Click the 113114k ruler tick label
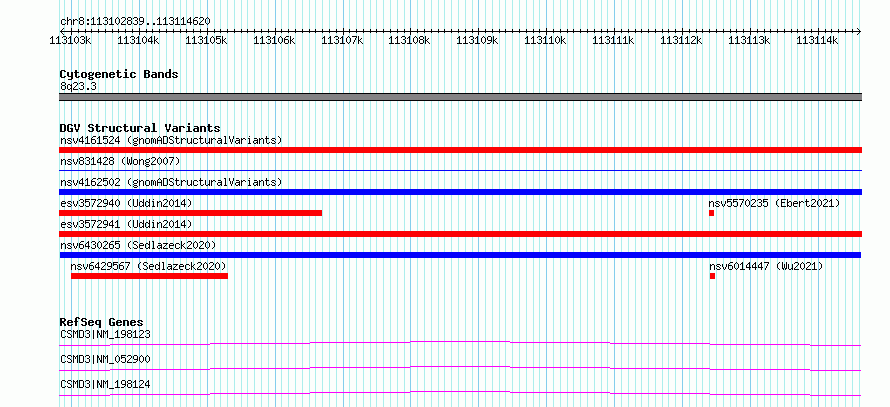 (817, 40)
